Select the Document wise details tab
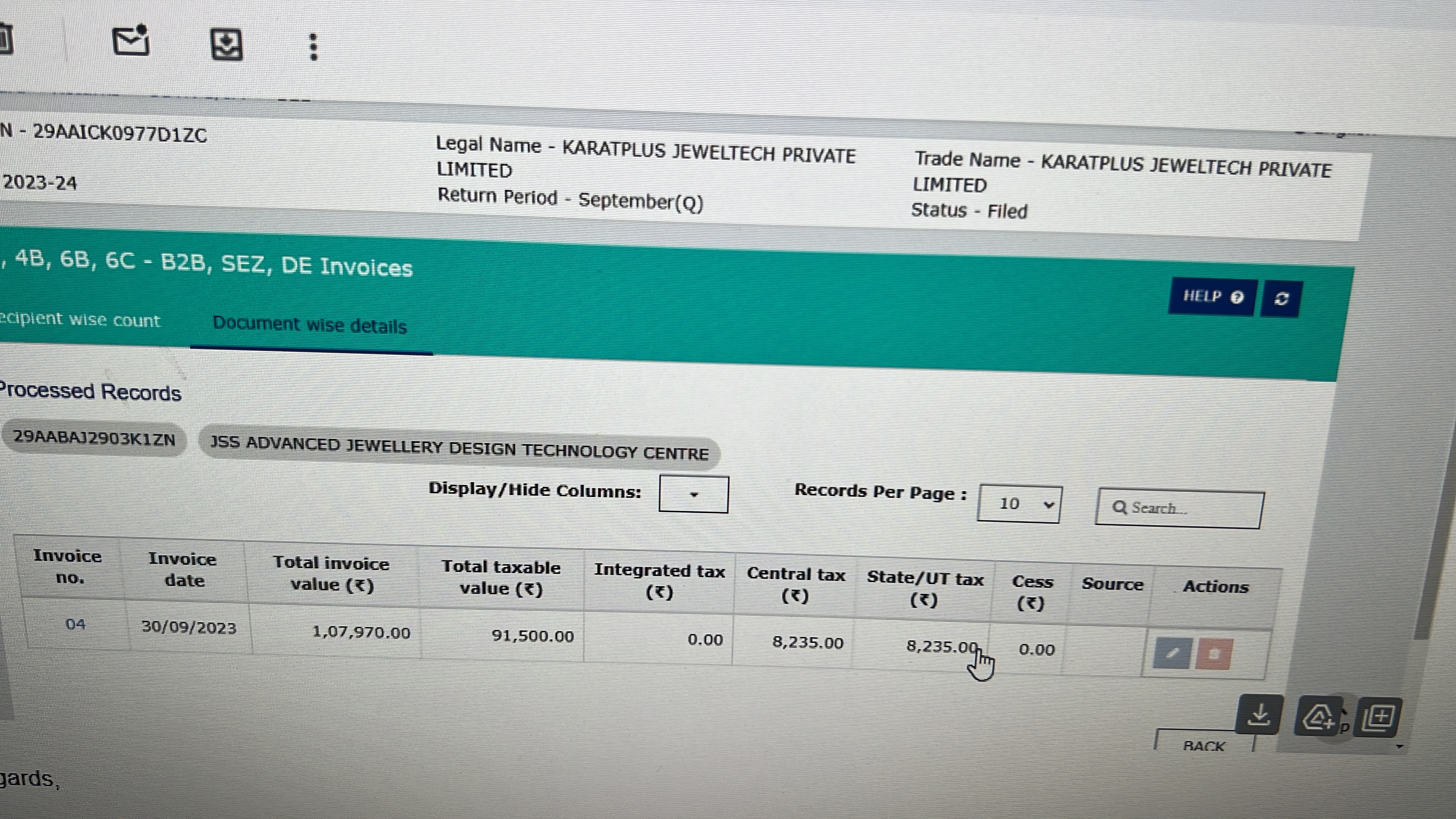Image resolution: width=1456 pixels, height=819 pixels. click(x=310, y=325)
